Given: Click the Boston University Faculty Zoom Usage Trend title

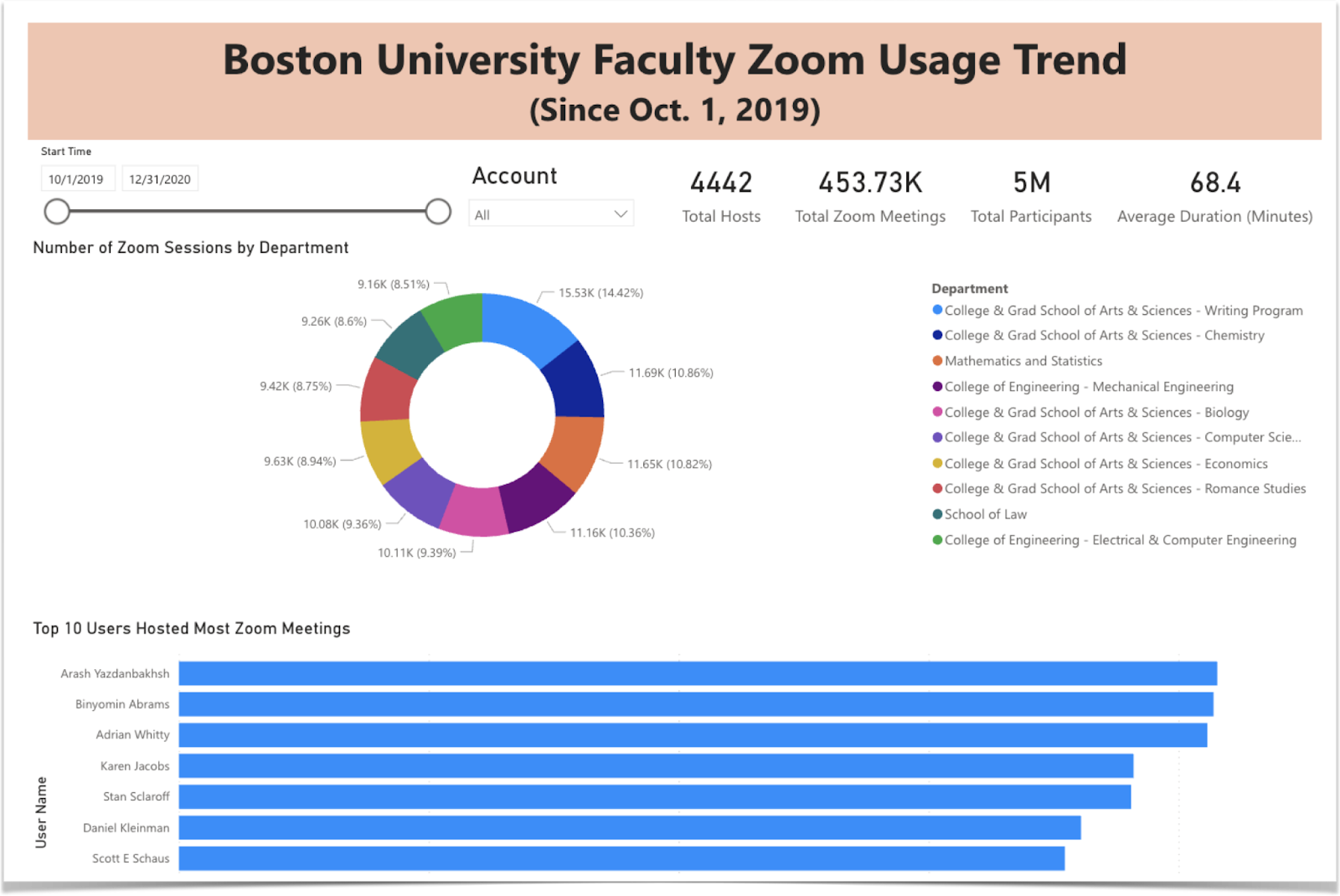Looking at the screenshot, I should click(x=674, y=60).
